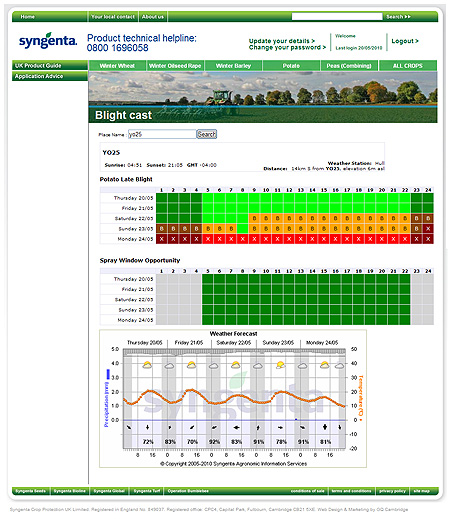Image resolution: width=450 pixels, height=519 pixels.
Task: Open the Syngenta Turf footer link
Action: tap(147, 491)
